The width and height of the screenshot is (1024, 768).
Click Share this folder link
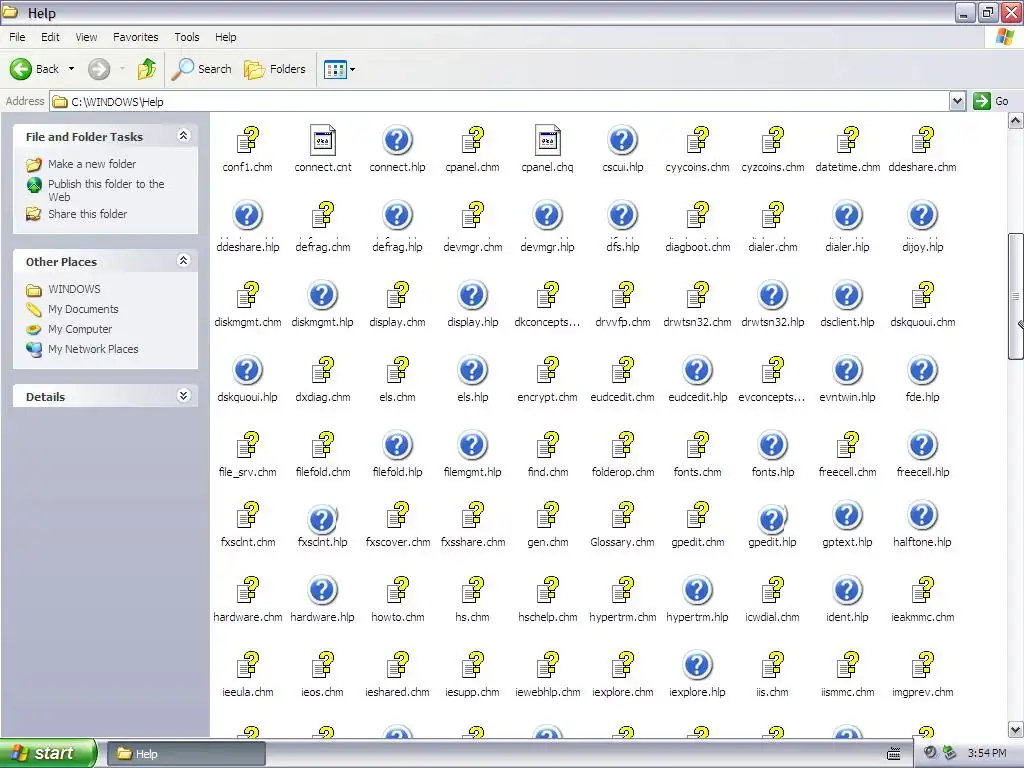tap(88, 214)
